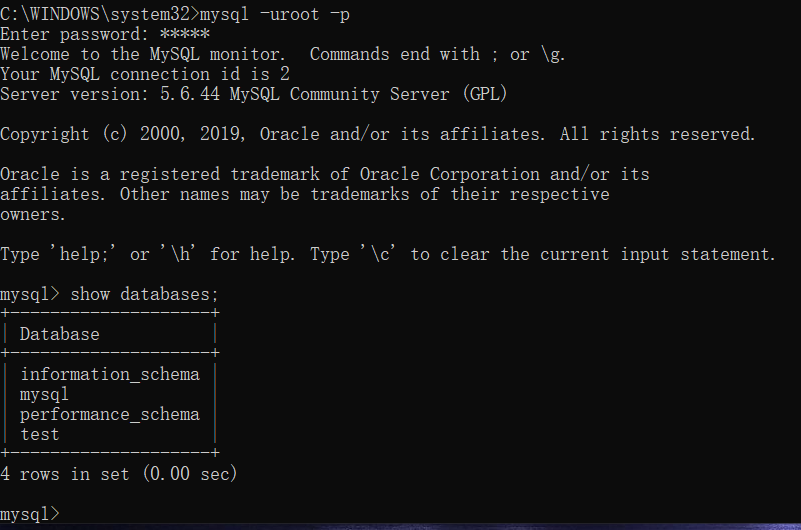Click the 'Oracle is a registered trademark' line
The width and height of the screenshot is (801, 530).
coord(324,174)
